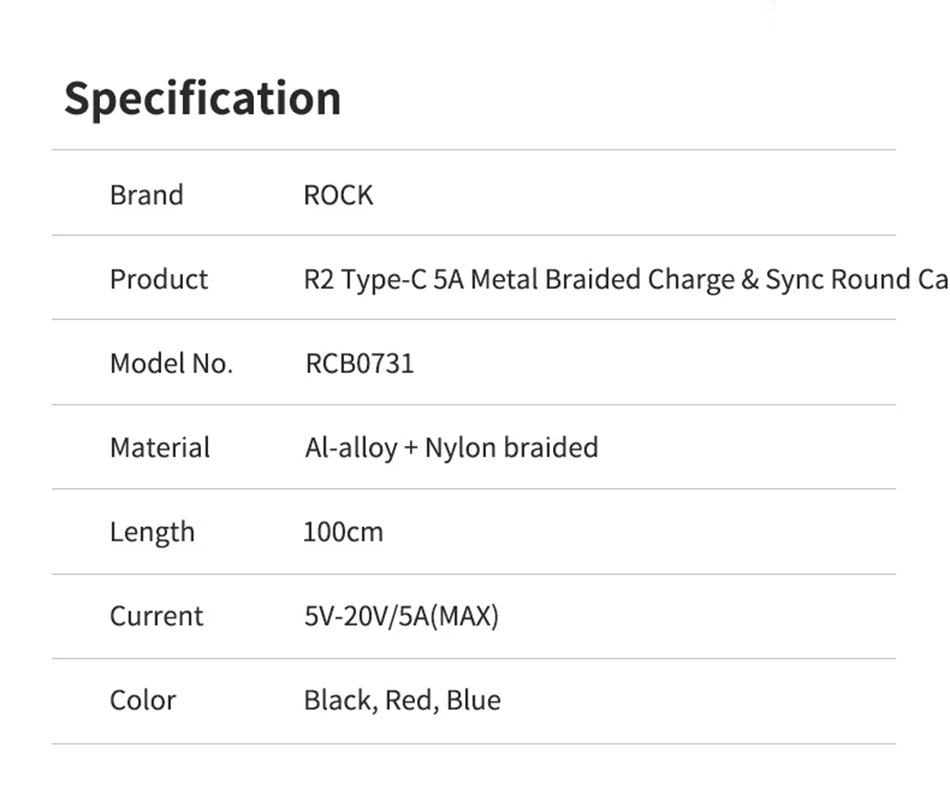Click the Length row label
The width and height of the screenshot is (950, 807).
[152, 531]
